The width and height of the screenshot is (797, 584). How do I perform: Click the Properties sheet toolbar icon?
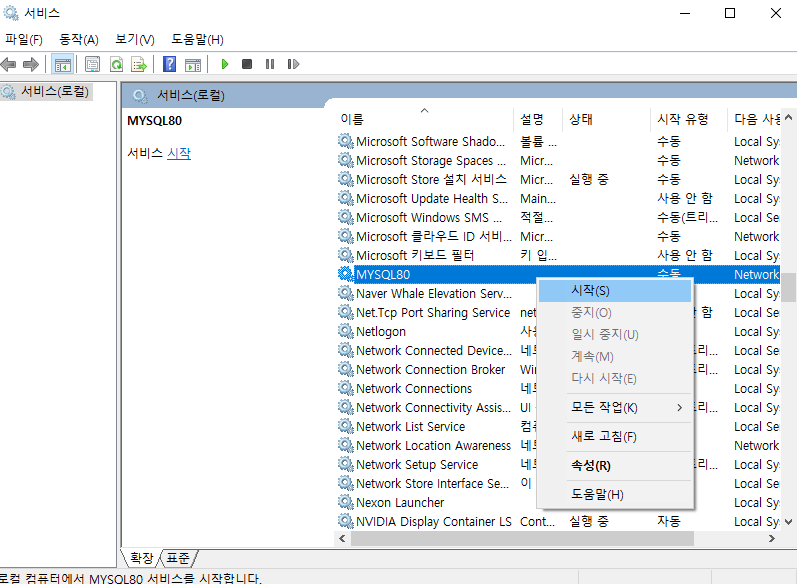pyautogui.click(x=93, y=64)
